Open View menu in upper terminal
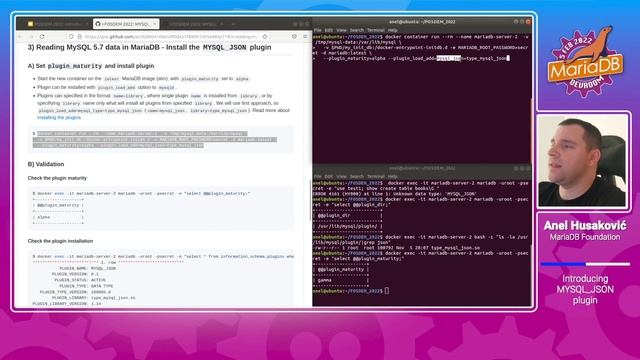This screenshot has height=360, width=640. coord(341,30)
